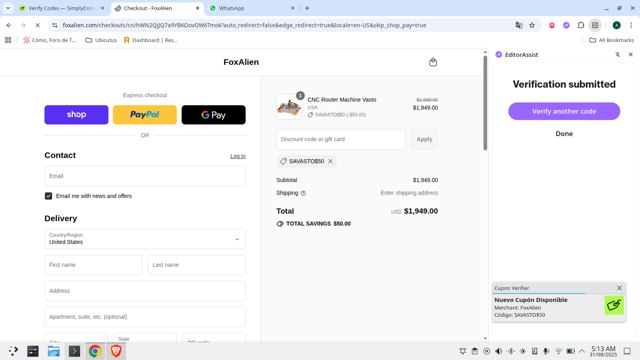Open terminal from the taskbar

pyautogui.click(x=74, y=351)
